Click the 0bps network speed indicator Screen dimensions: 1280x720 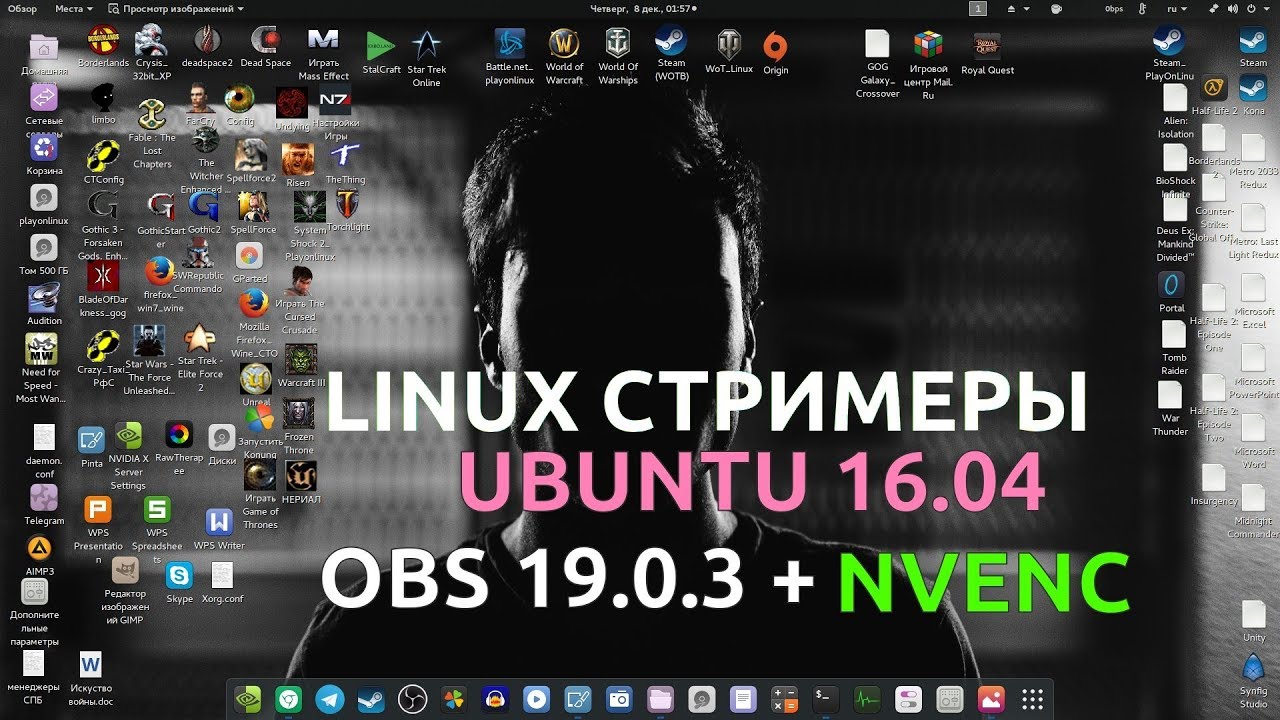[1114, 8]
